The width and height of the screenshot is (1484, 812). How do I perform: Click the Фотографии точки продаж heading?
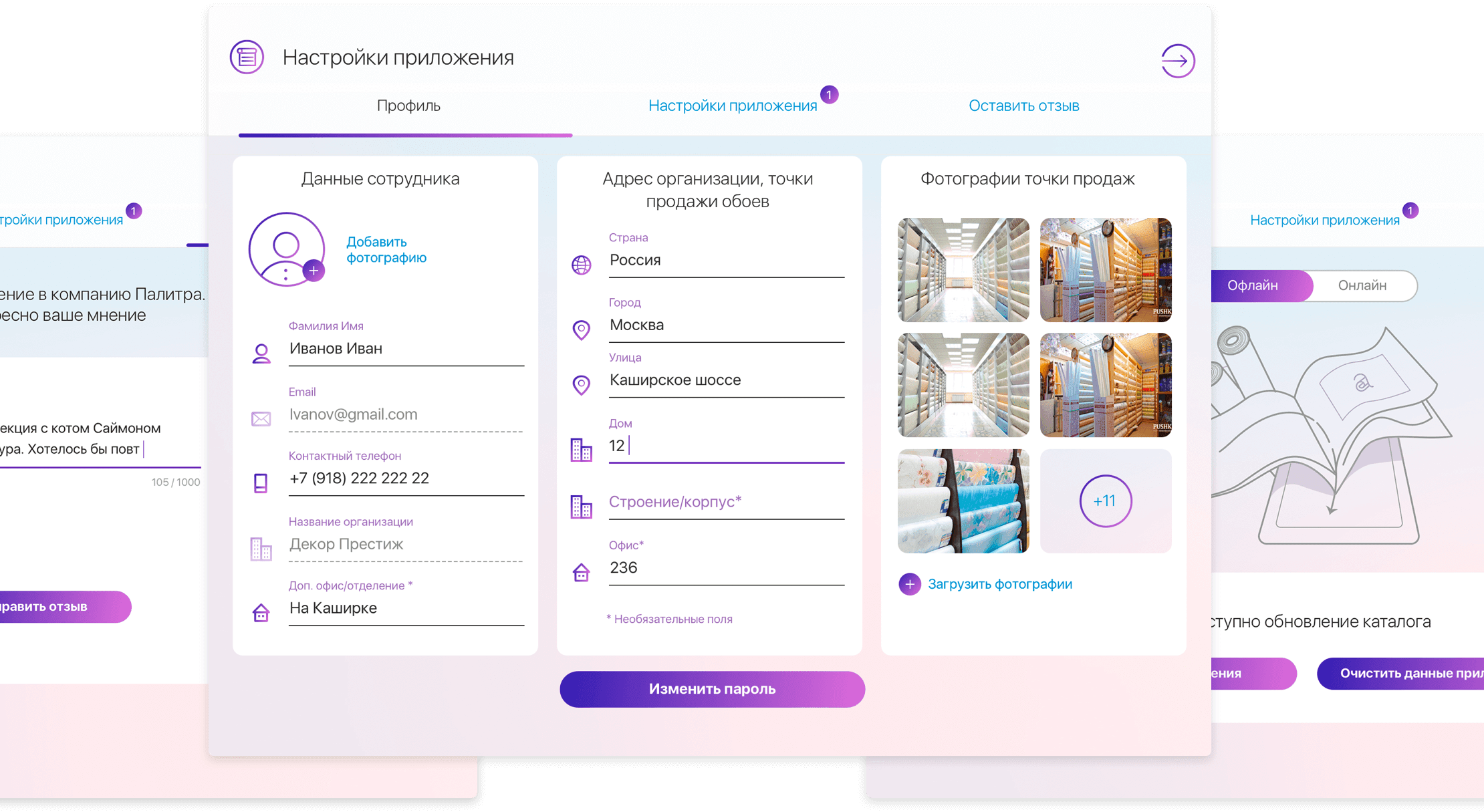pos(1027,178)
